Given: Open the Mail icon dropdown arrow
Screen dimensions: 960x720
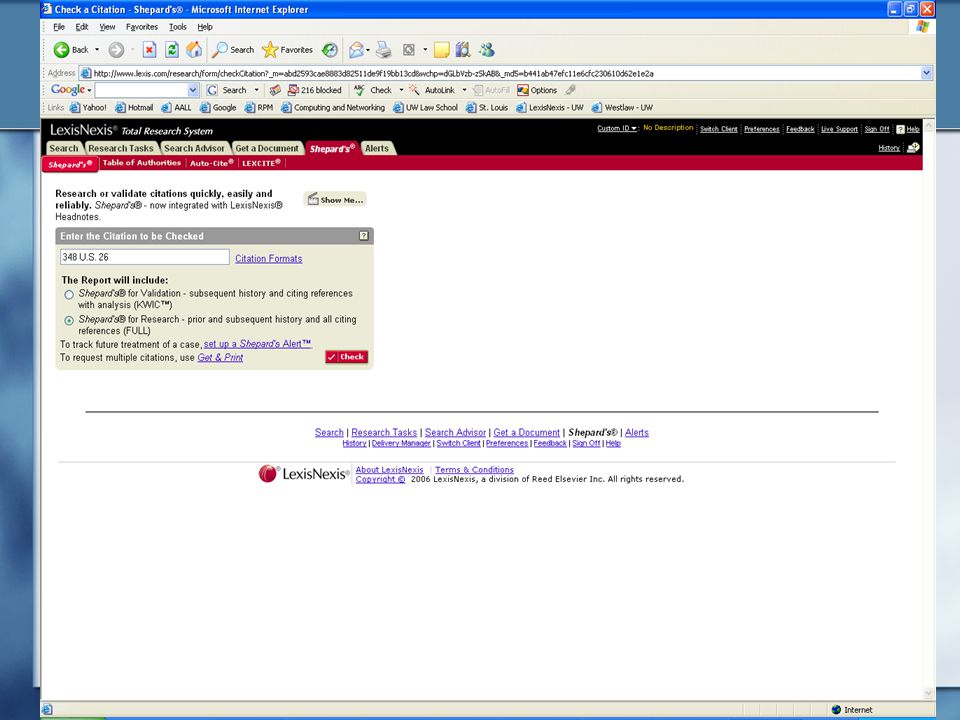Looking at the screenshot, I should tap(368, 50).
